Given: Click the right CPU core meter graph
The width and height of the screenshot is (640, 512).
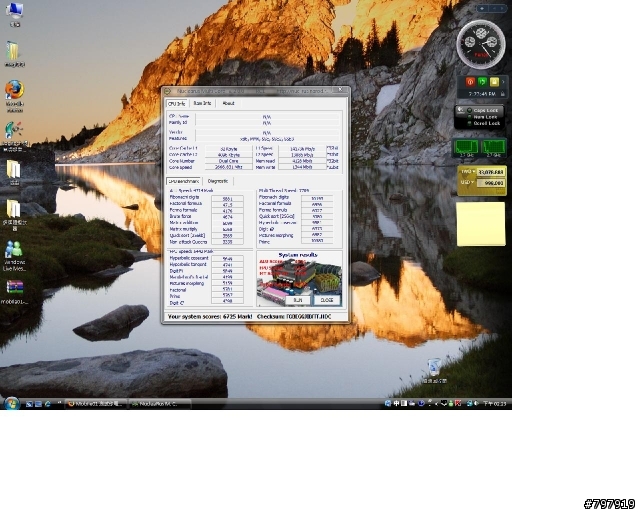Looking at the screenshot, I should [493, 147].
